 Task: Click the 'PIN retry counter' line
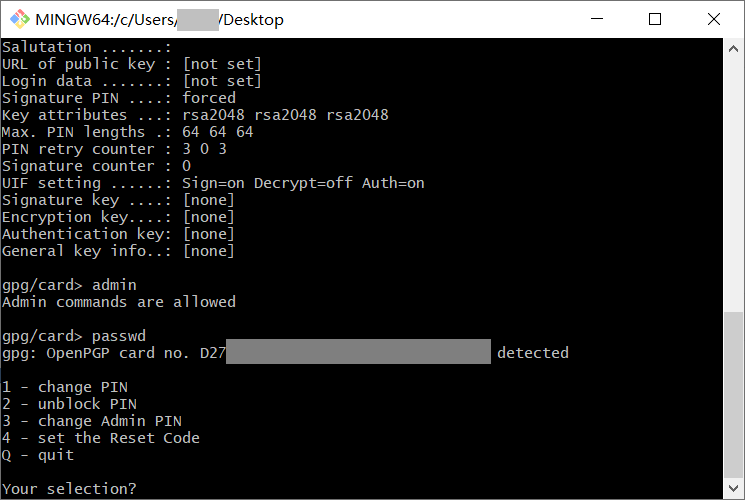point(114,149)
